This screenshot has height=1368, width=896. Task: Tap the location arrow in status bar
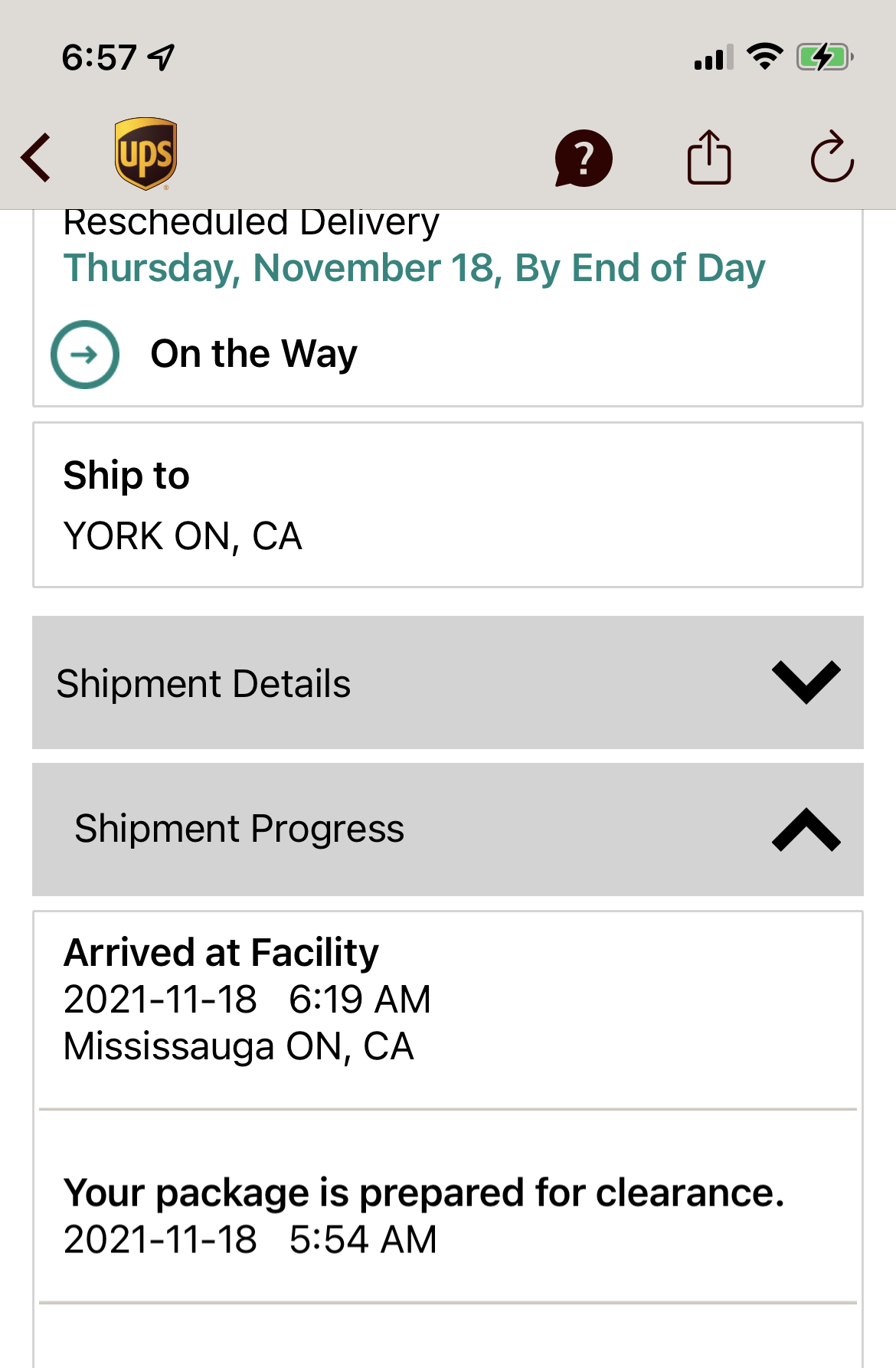point(162,57)
